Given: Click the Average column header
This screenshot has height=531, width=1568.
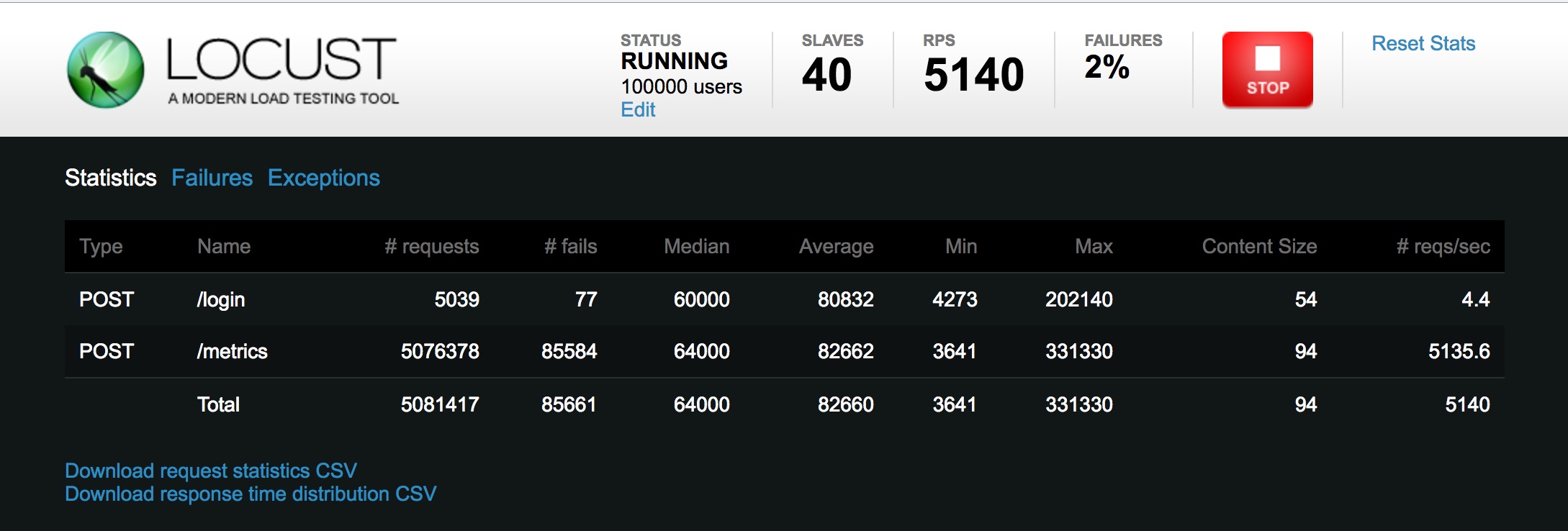Looking at the screenshot, I should coord(836,247).
